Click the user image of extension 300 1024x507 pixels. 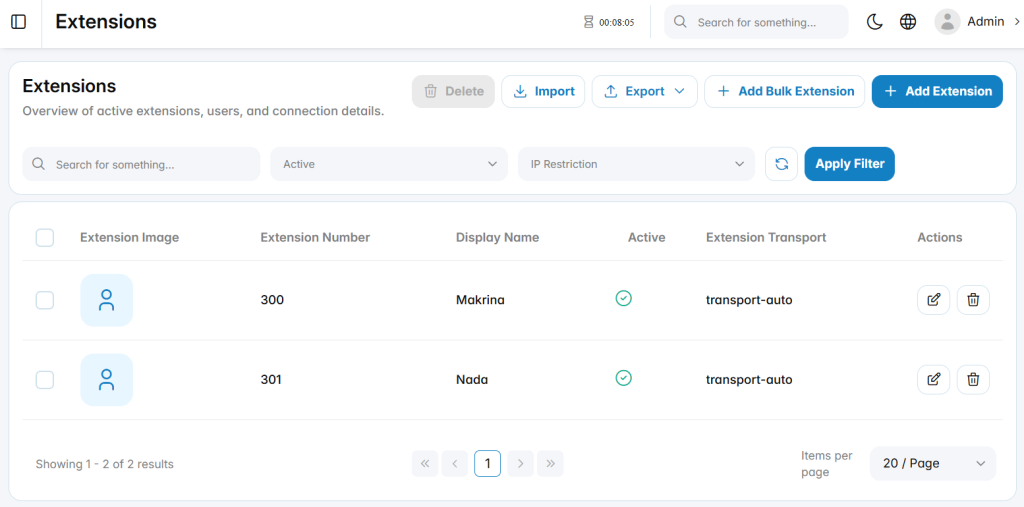[x=106, y=300]
